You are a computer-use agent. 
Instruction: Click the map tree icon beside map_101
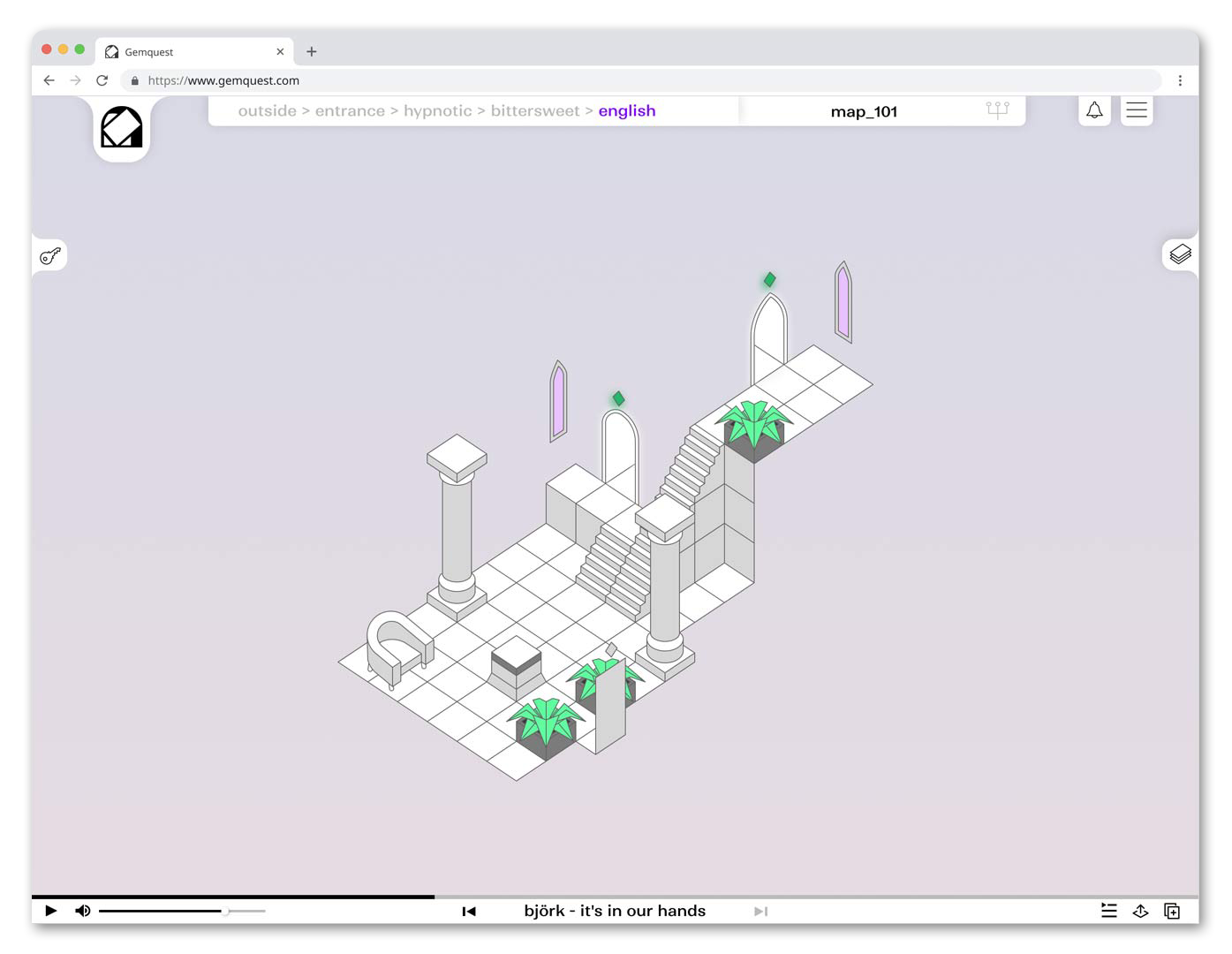point(997,110)
